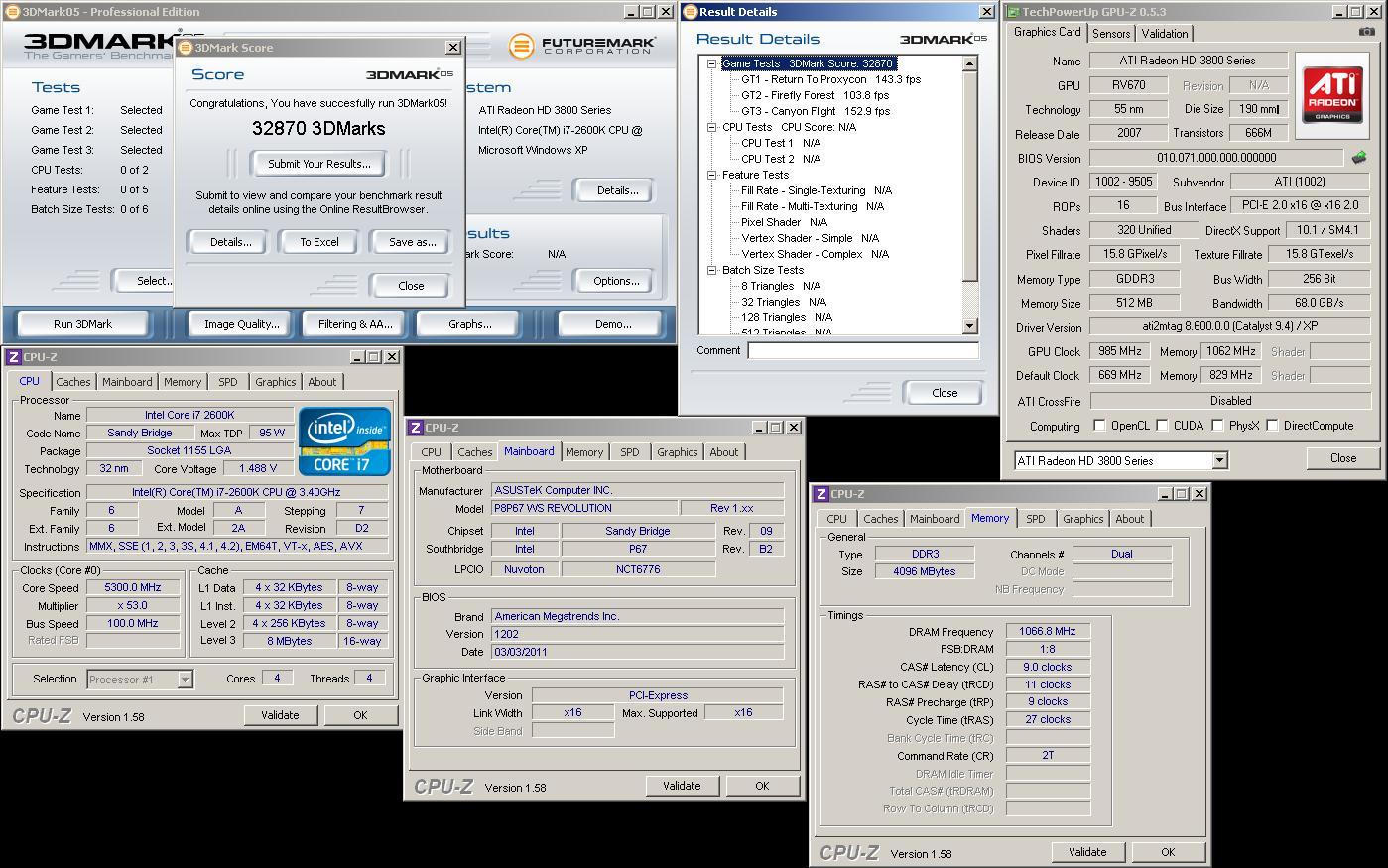Click the Intel Core i7 logo in CPU-Z
Image resolution: width=1388 pixels, height=868 pixels.
pyautogui.click(x=344, y=440)
